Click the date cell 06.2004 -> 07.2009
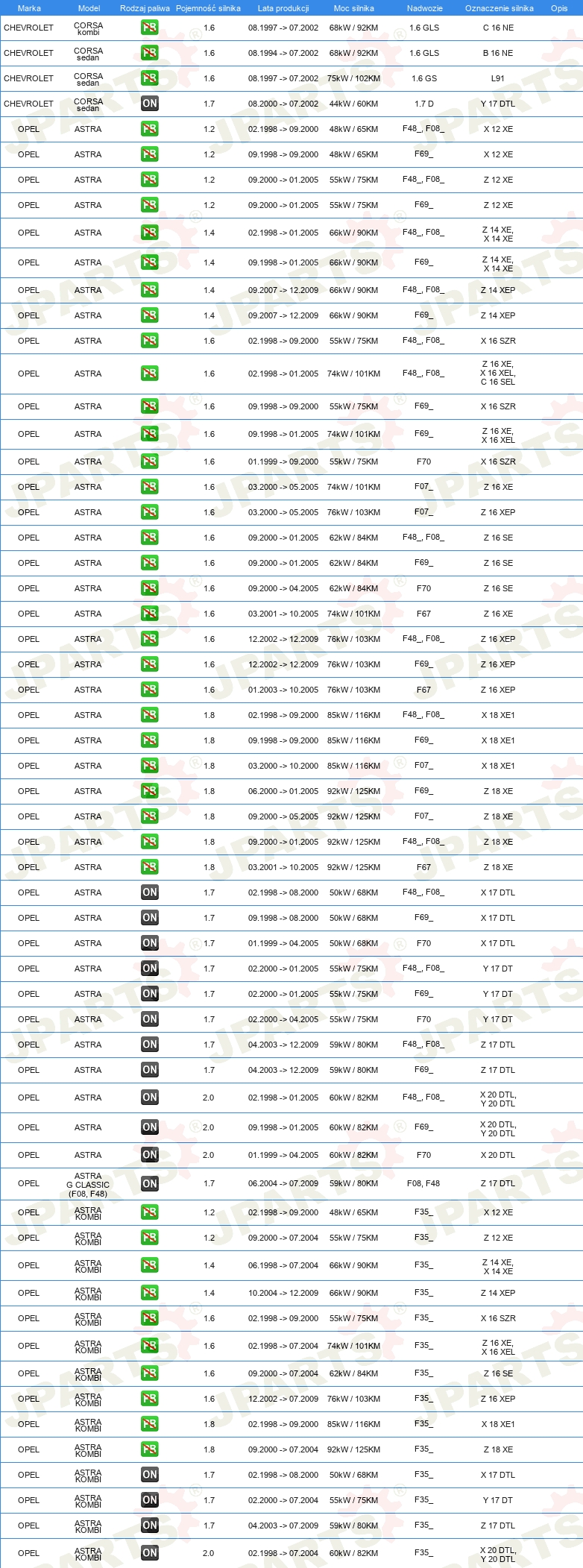The width and height of the screenshot is (583, 1568). (x=283, y=1183)
